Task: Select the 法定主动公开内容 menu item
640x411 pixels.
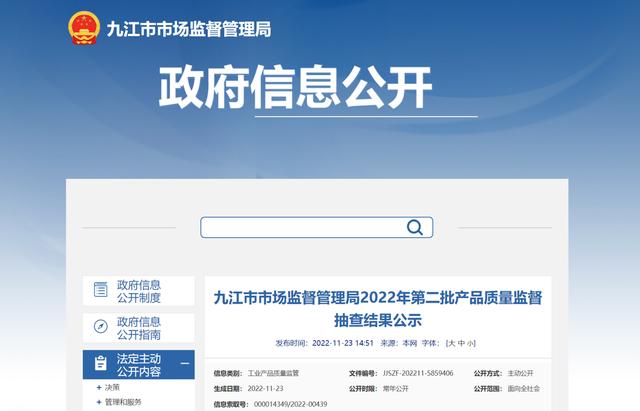Action: pyautogui.click(x=138, y=364)
